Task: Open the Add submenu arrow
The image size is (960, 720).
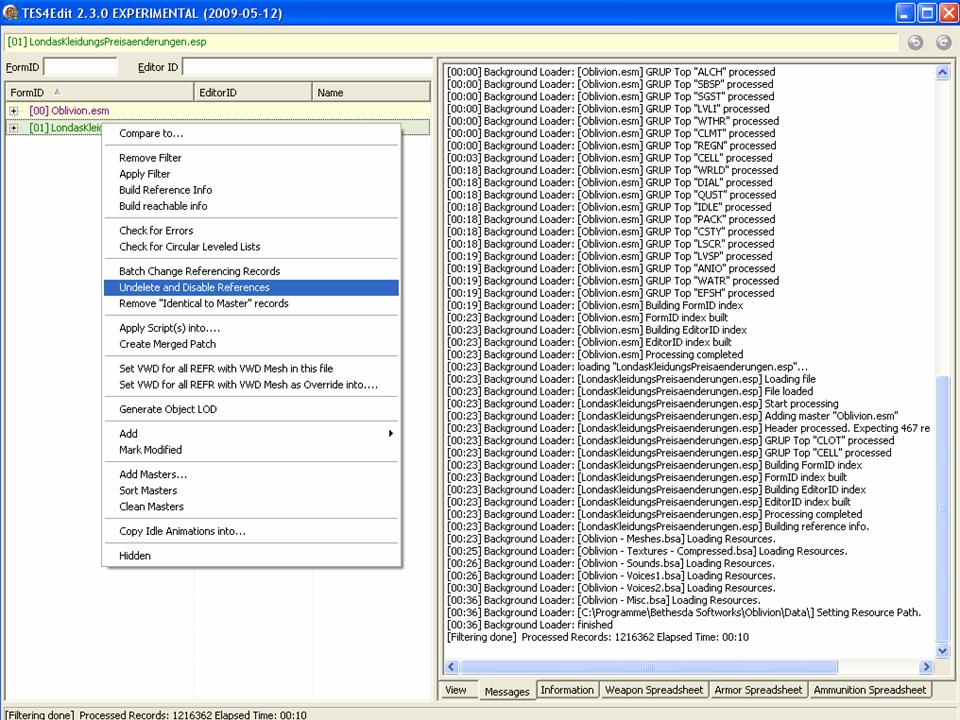Action: 391,433
